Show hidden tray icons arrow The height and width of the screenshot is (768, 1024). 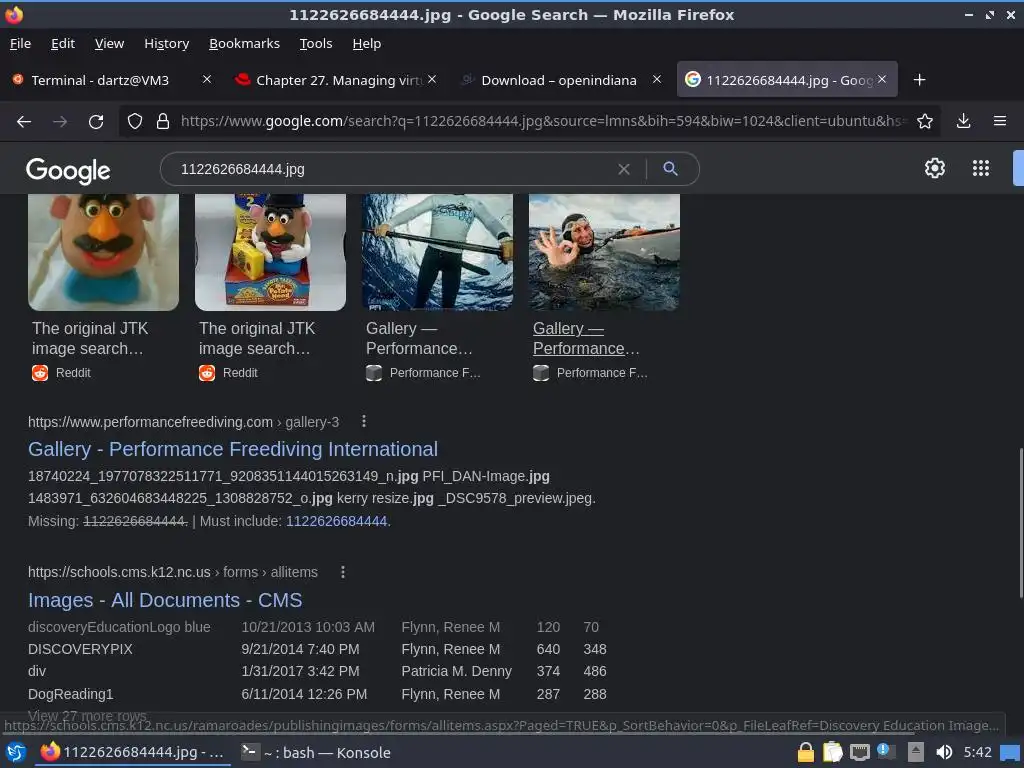coord(916,752)
